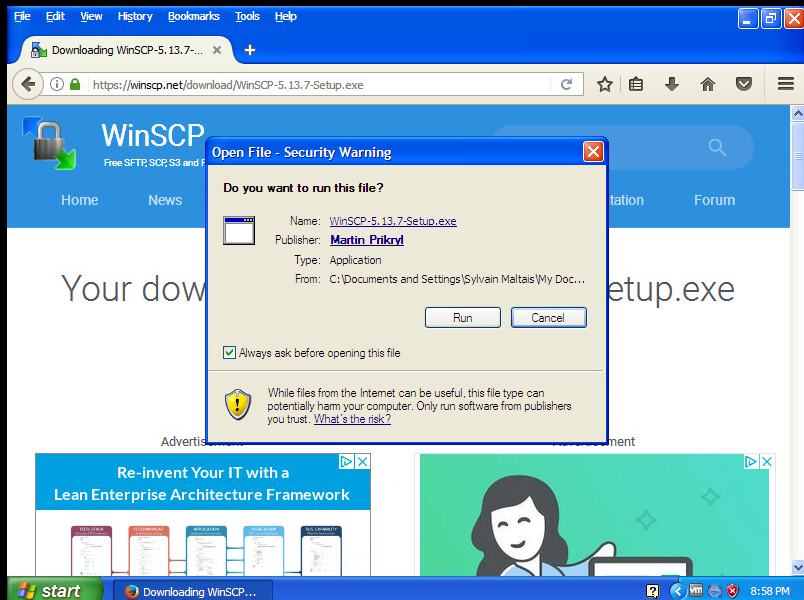Open the Bookmarks menu
The height and width of the screenshot is (600, 804).
pyautogui.click(x=194, y=16)
